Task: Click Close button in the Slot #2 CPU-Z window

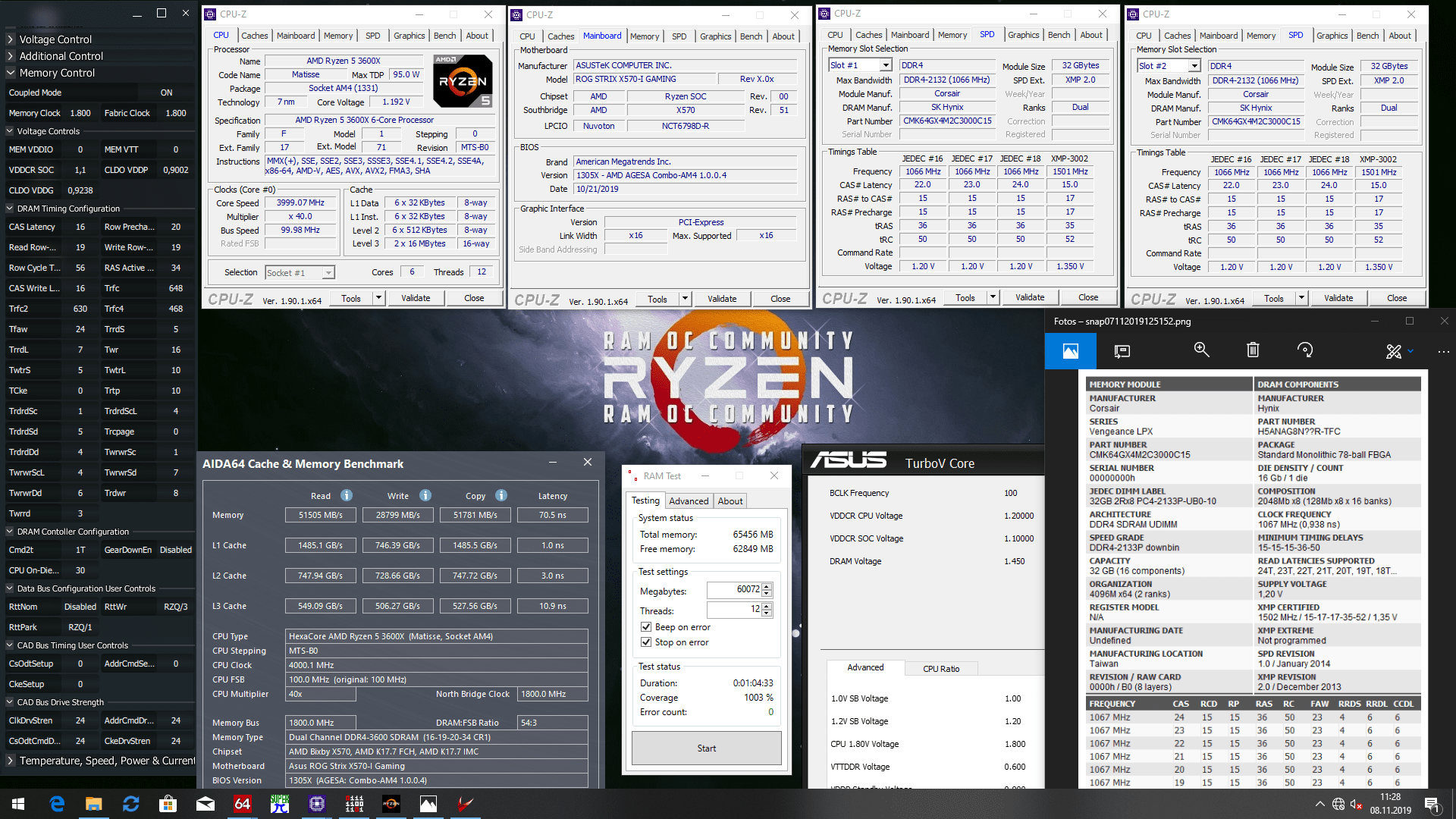Action: click(1397, 298)
